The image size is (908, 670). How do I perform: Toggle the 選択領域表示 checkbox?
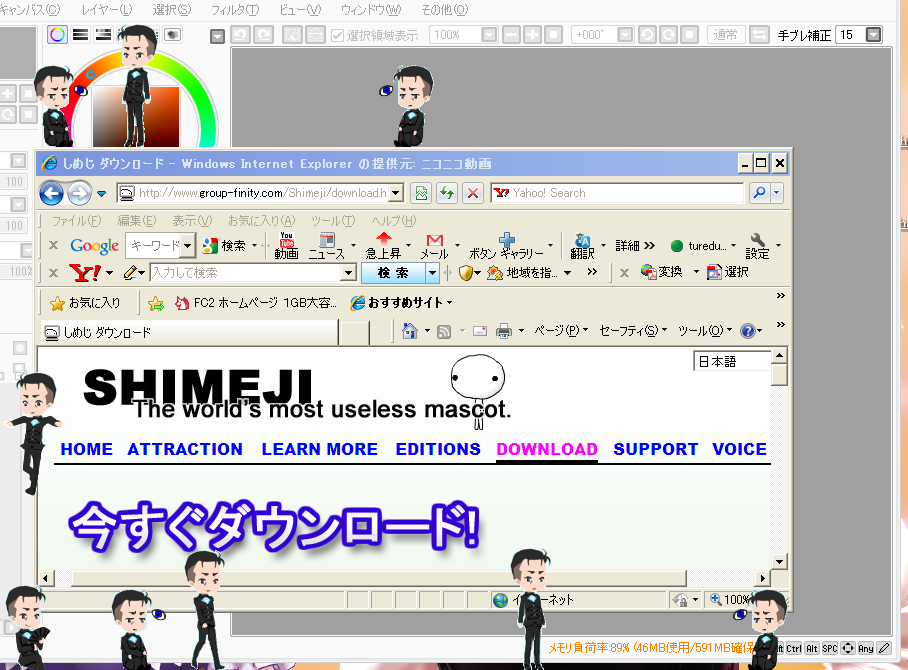[x=338, y=35]
